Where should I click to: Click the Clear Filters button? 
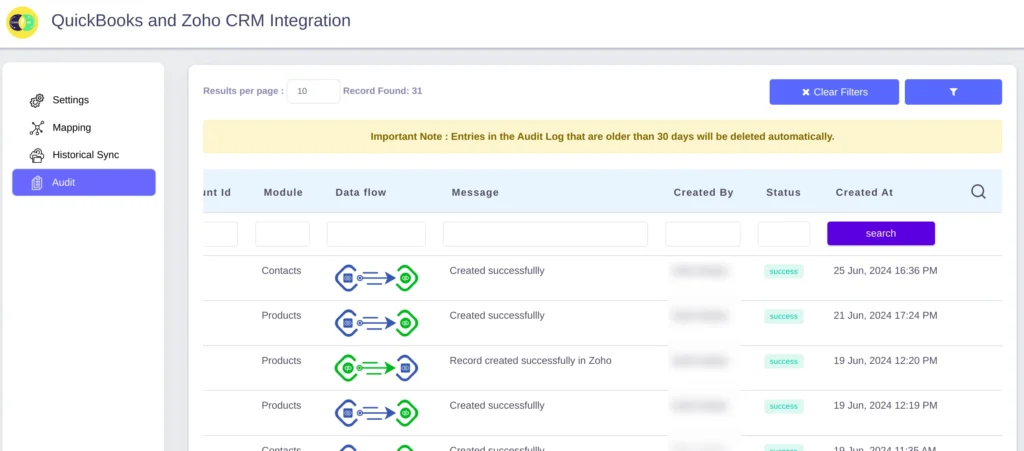(x=834, y=92)
